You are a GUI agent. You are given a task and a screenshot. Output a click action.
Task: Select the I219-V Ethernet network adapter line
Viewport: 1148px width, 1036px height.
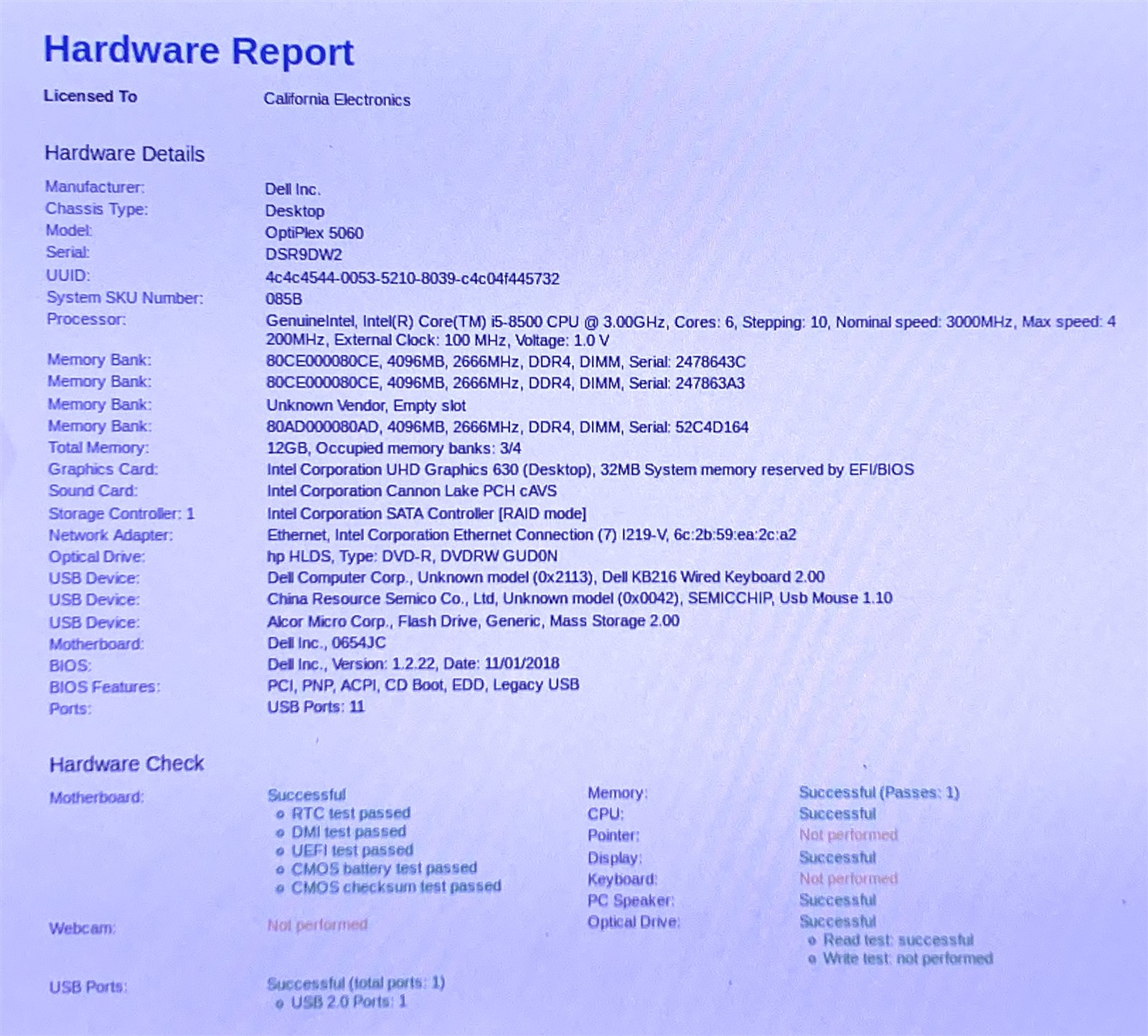532,535
